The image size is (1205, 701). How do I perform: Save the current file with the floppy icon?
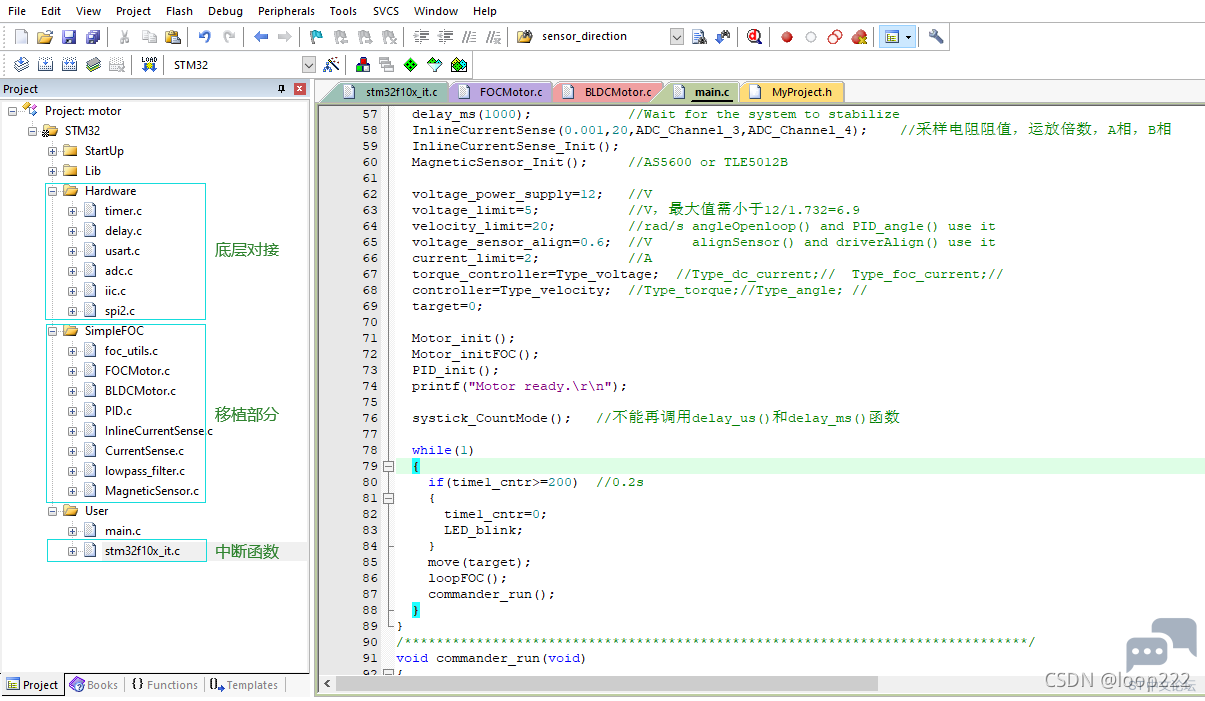69,37
